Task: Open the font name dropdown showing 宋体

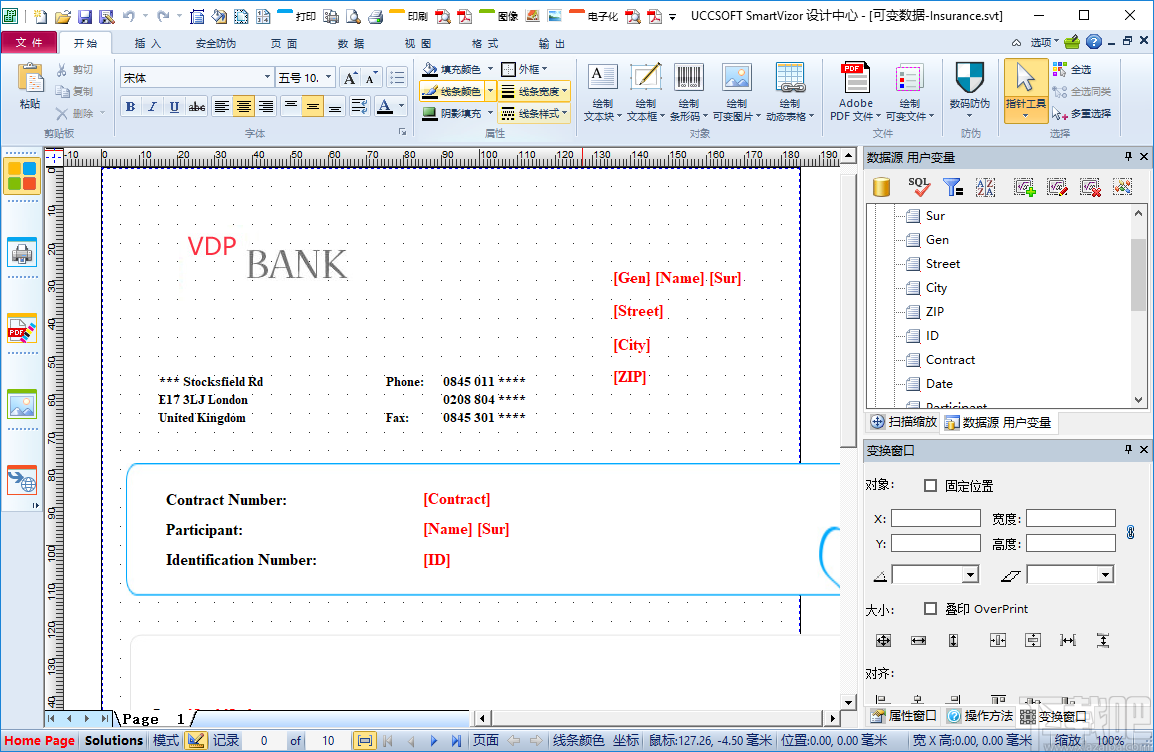Action: click(x=267, y=76)
